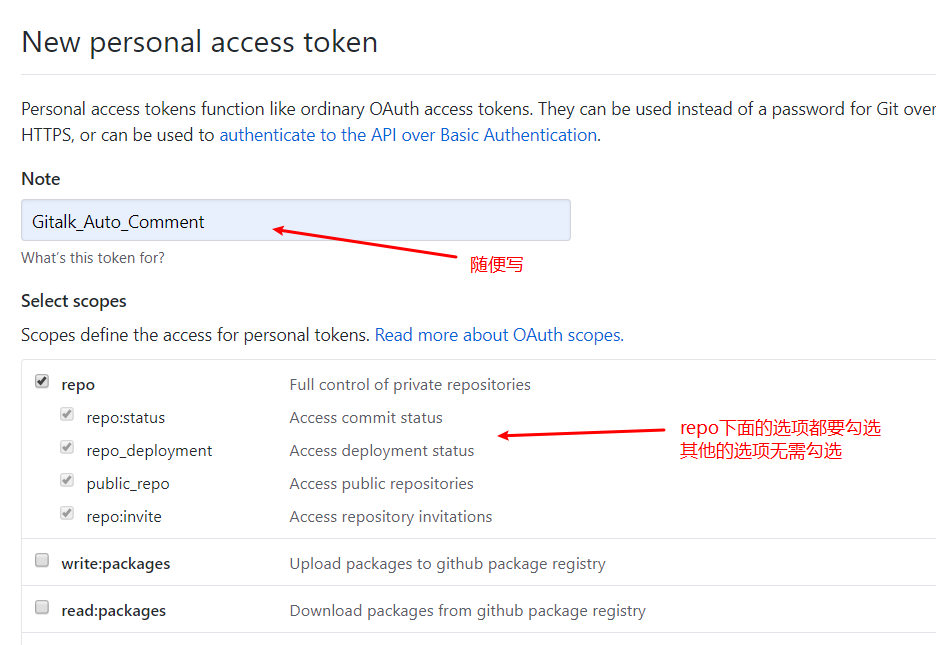Click the repo_deployment scope name text
Image resolution: width=936 pixels, height=645 pixels.
pyautogui.click(x=149, y=451)
